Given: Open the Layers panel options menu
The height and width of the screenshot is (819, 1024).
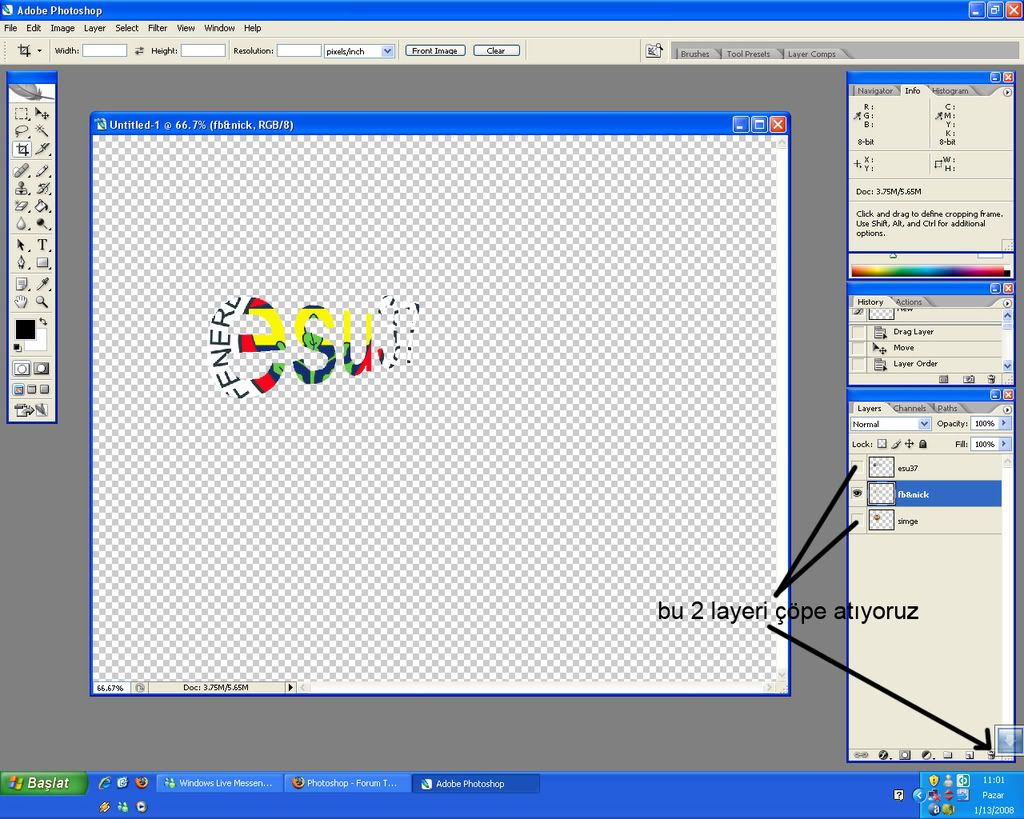Looking at the screenshot, I should click(x=1006, y=409).
